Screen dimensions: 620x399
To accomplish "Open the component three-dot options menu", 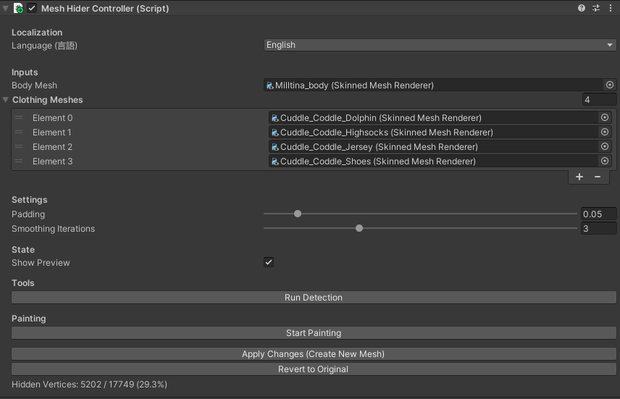I will pyautogui.click(x=611, y=8).
